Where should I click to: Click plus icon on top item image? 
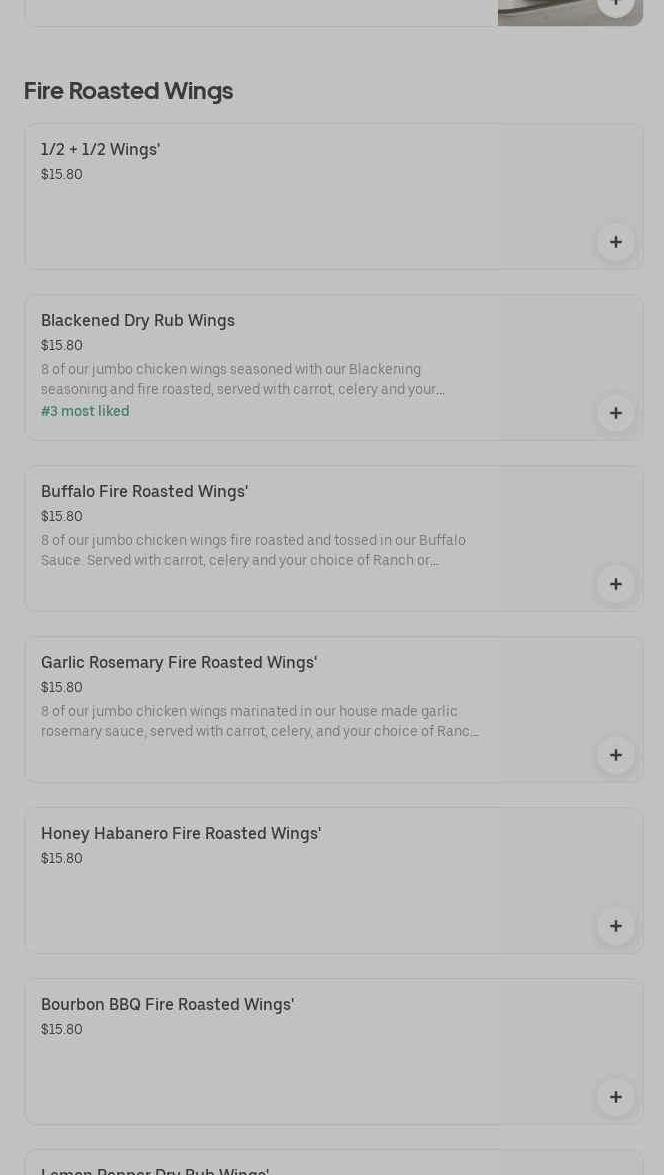click(x=615, y=5)
